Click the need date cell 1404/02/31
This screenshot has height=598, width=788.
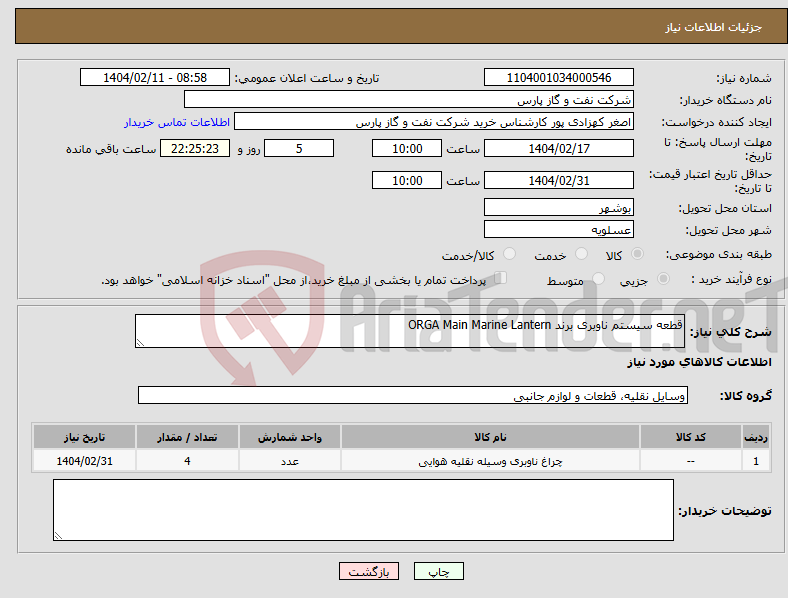click(84, 461)
